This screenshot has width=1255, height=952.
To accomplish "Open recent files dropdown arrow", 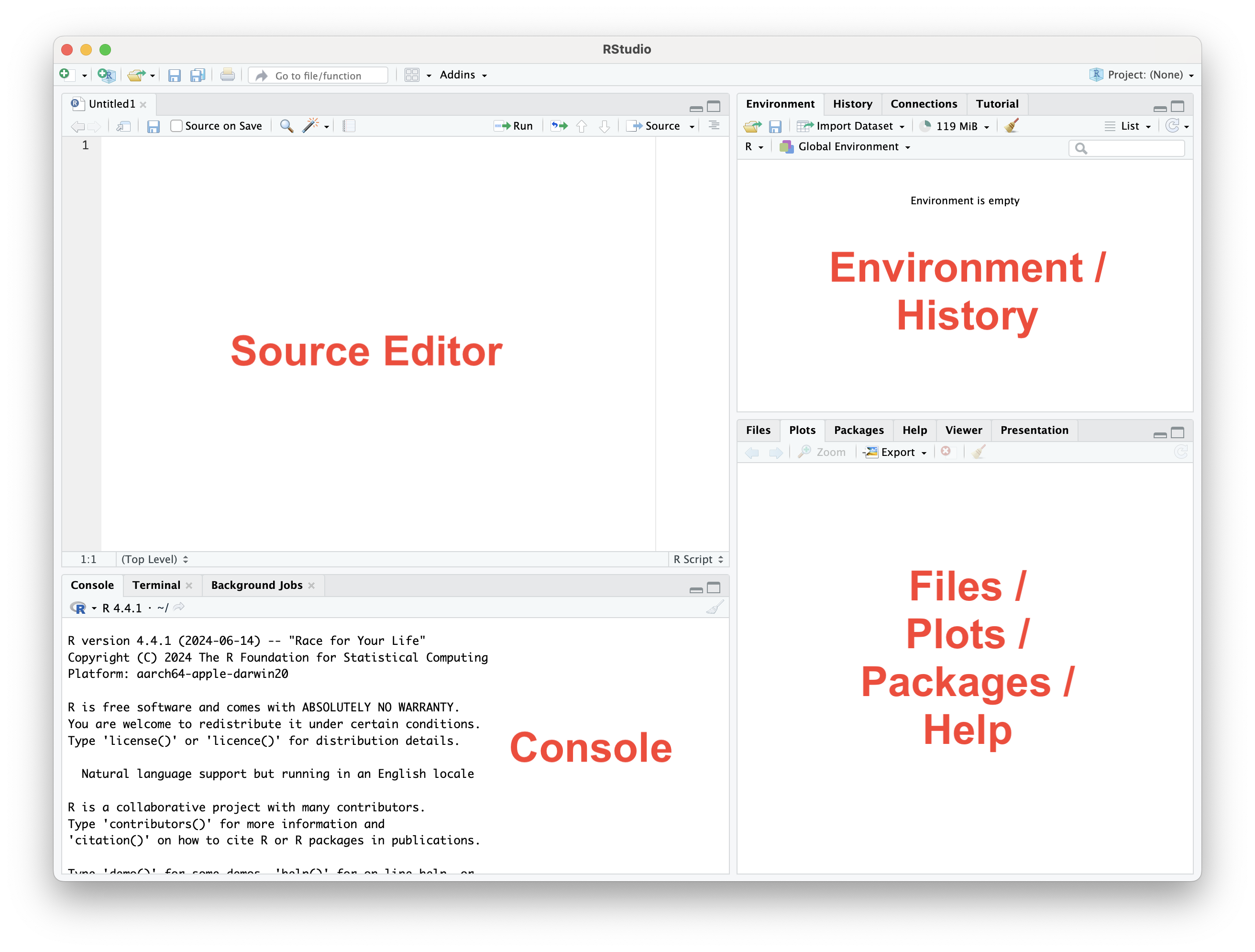I will (153, 76).
